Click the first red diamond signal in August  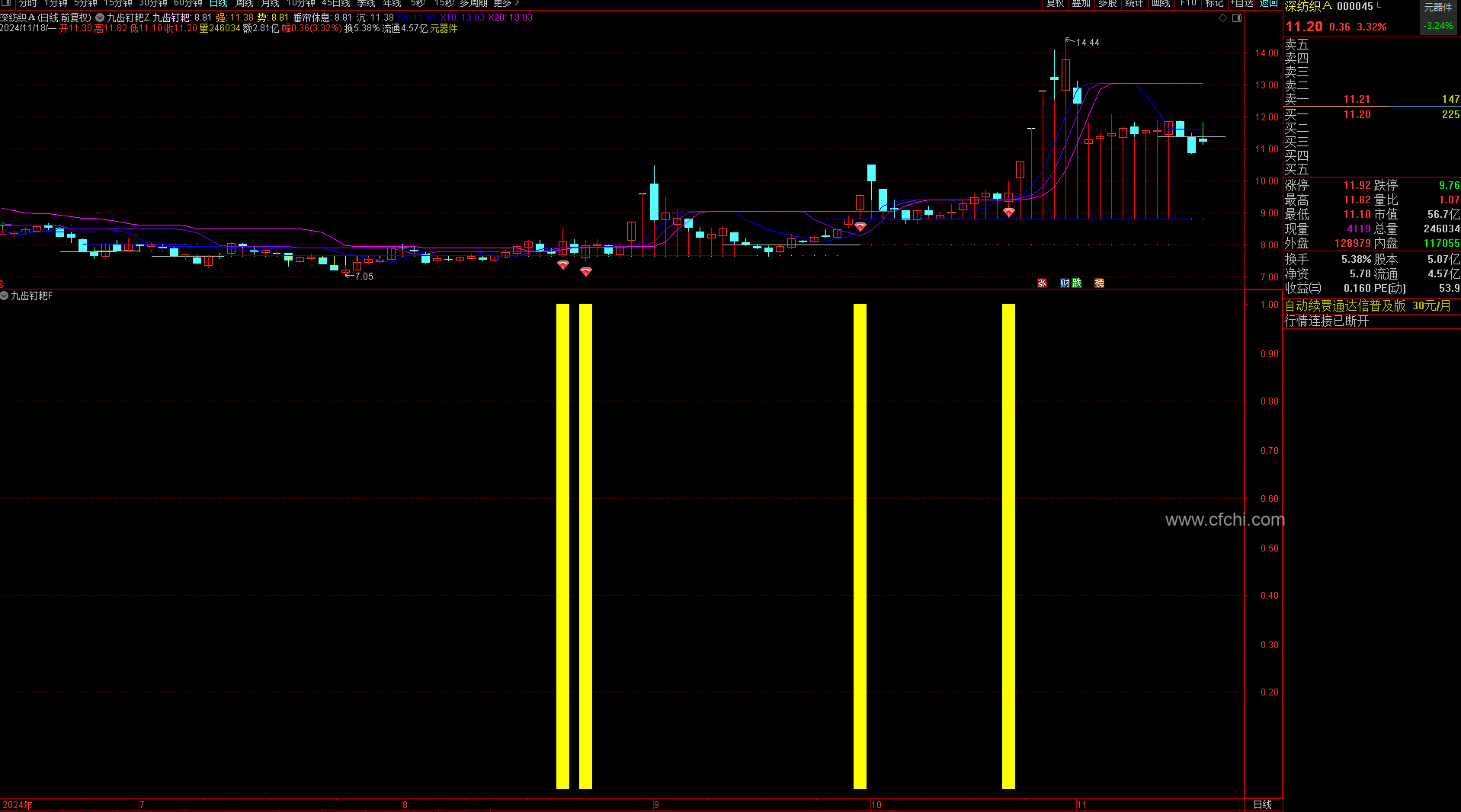pyautogui.click(x=563, y=264)
